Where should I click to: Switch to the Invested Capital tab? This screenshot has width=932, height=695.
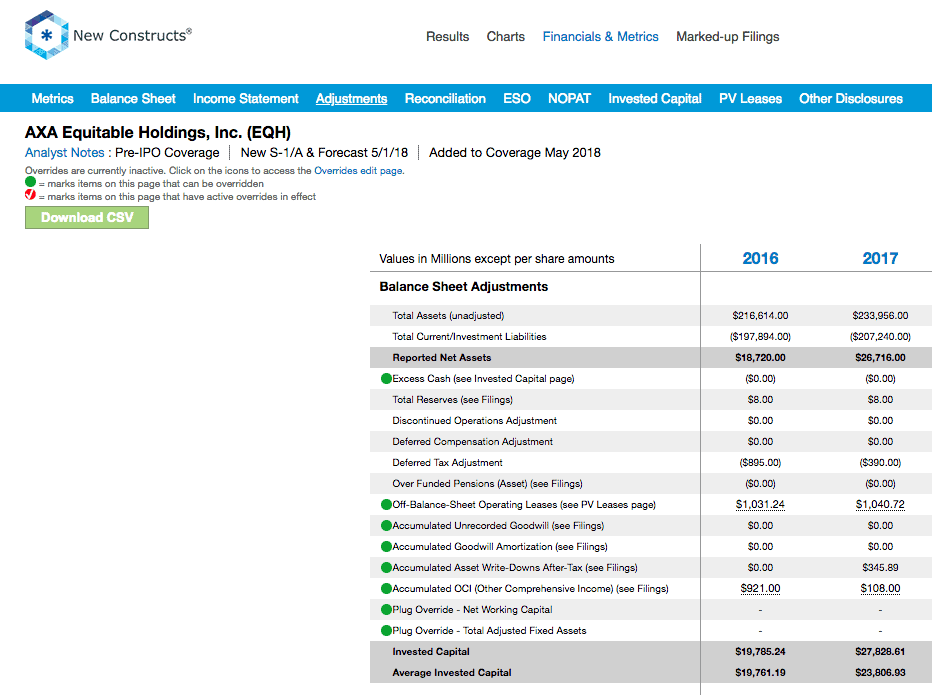coord(654,99)
